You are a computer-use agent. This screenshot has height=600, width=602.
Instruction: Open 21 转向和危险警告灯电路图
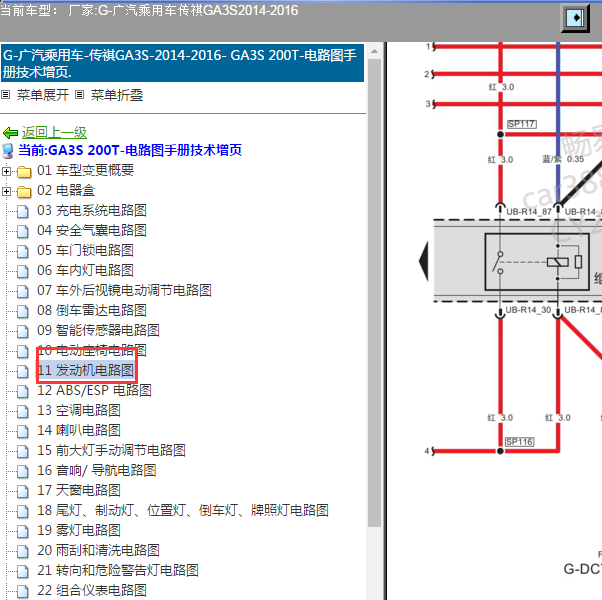pos(118,570)
